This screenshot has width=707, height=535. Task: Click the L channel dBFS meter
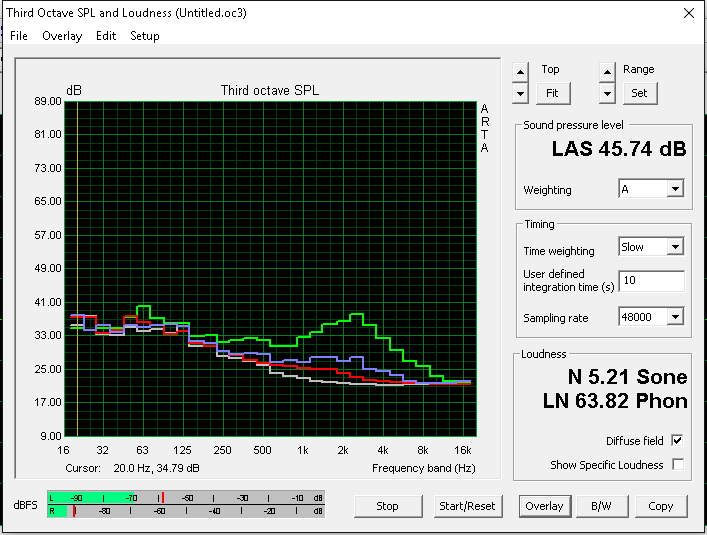186,498
